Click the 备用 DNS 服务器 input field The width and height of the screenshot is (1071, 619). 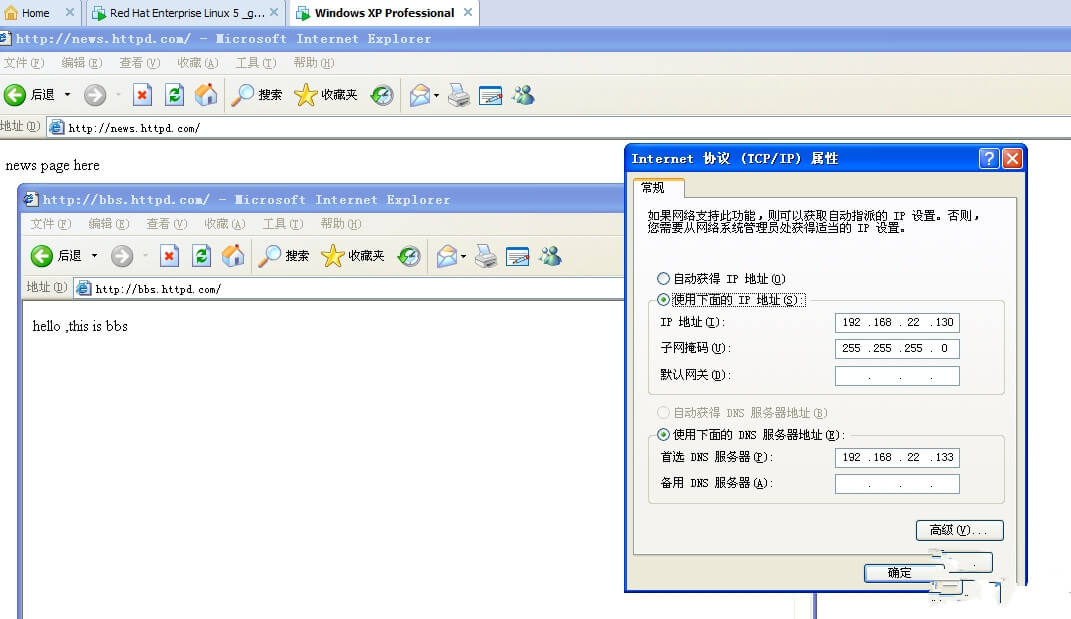(897, 484)
